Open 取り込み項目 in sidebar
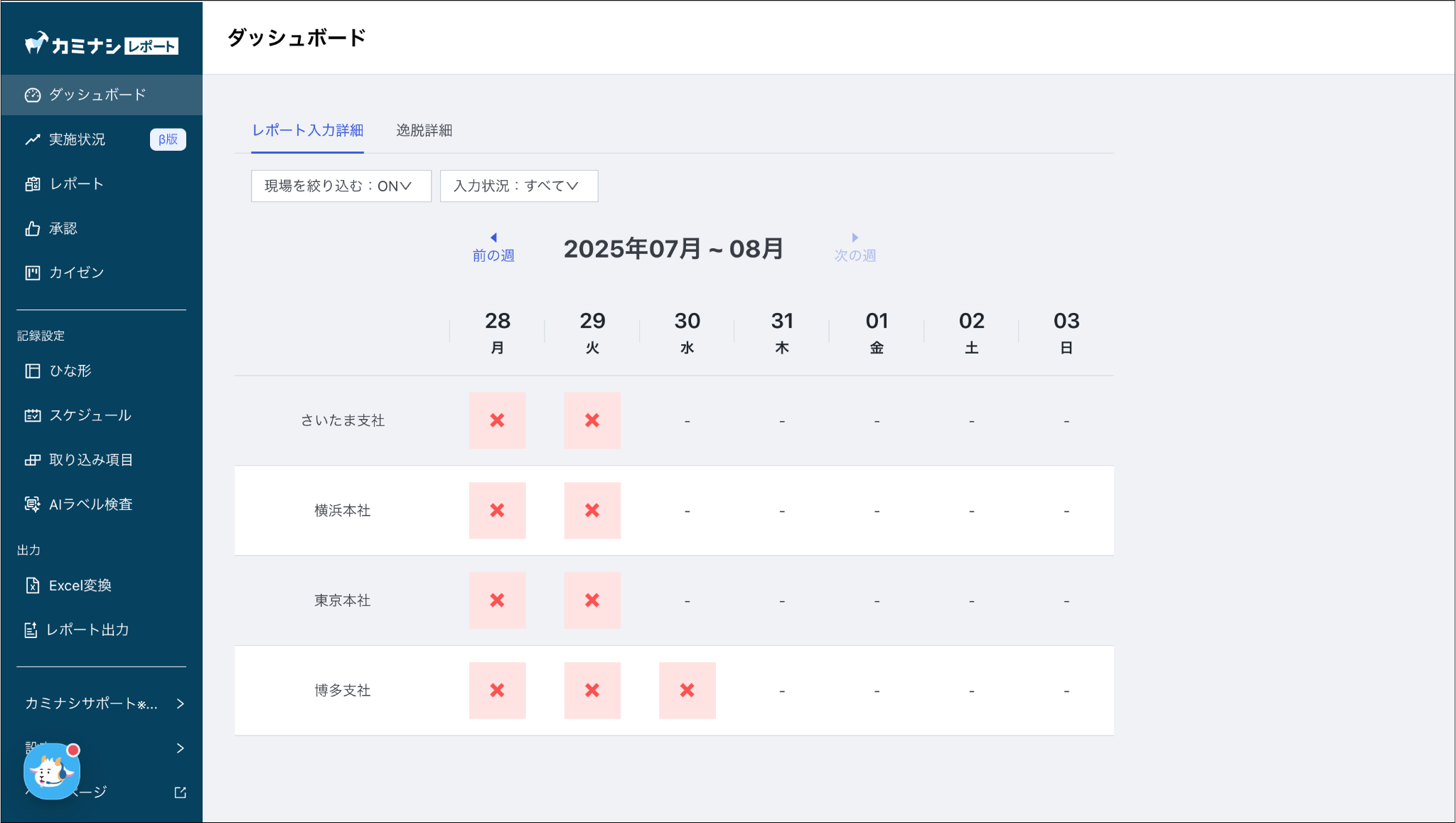 pyautogui.click(x=90, y=460)
